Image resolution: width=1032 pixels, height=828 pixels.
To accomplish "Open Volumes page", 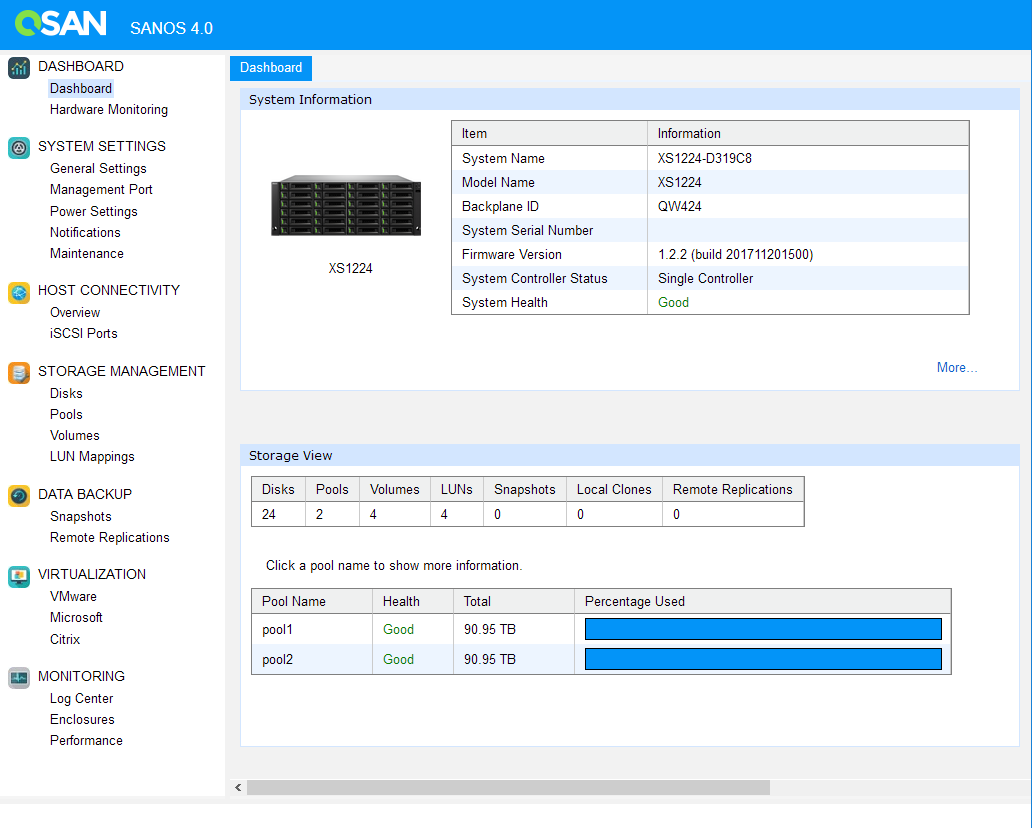I will coord(74,436).
